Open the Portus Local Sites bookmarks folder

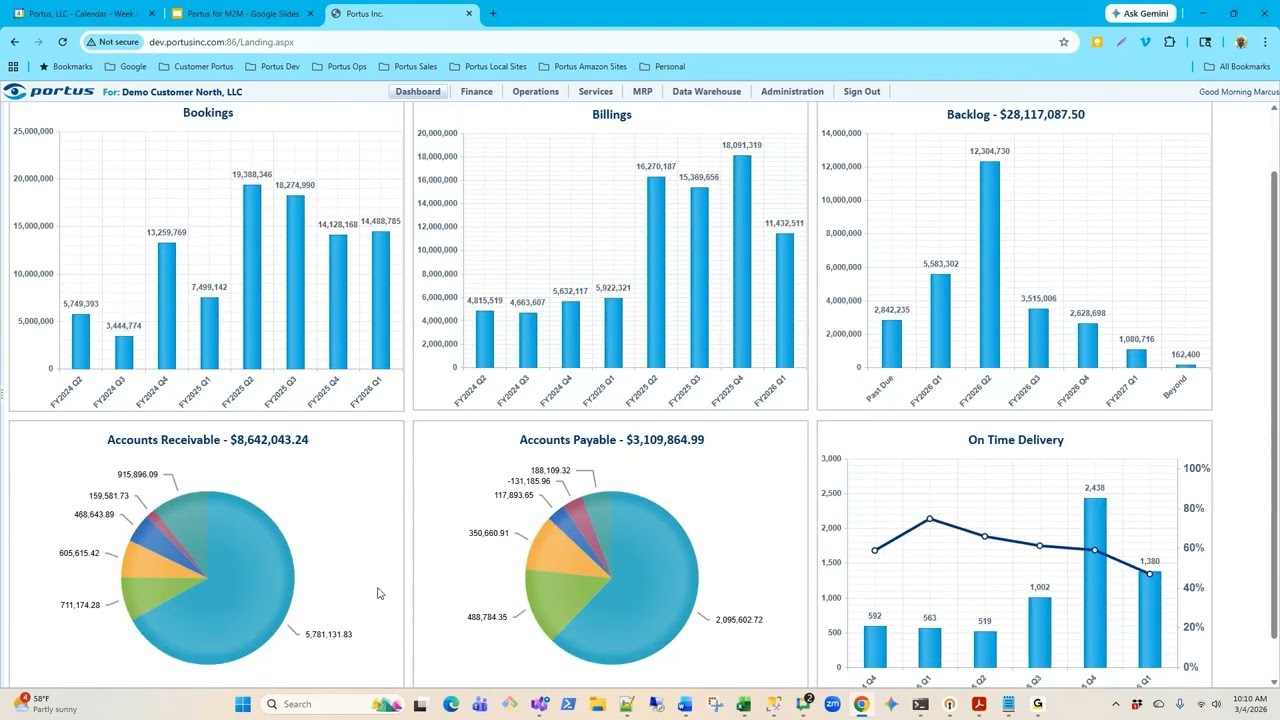point(488,67)
